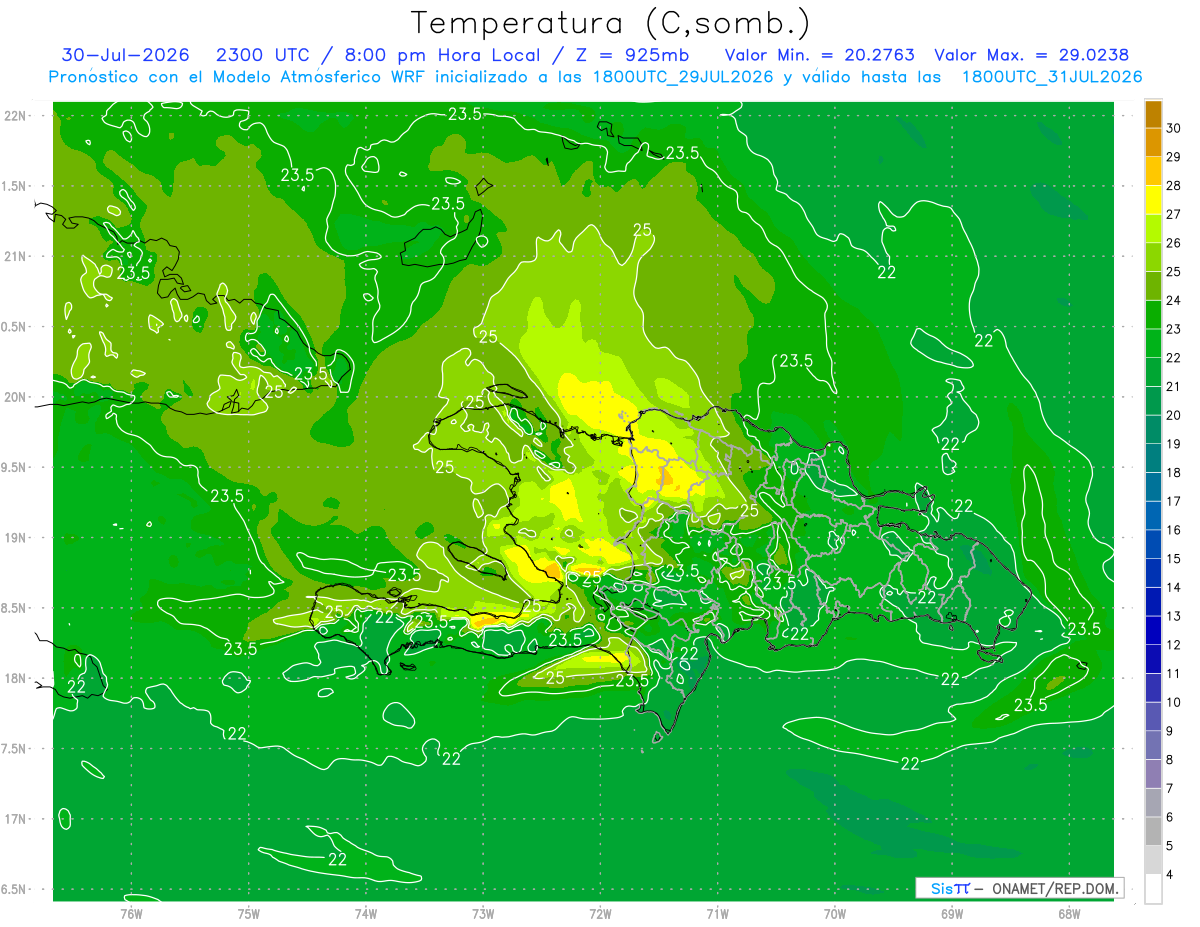Screen dimensions: 1200x927
Task: Pick the yellow swatch between 27 and 28
Action: pos(1153,199)
